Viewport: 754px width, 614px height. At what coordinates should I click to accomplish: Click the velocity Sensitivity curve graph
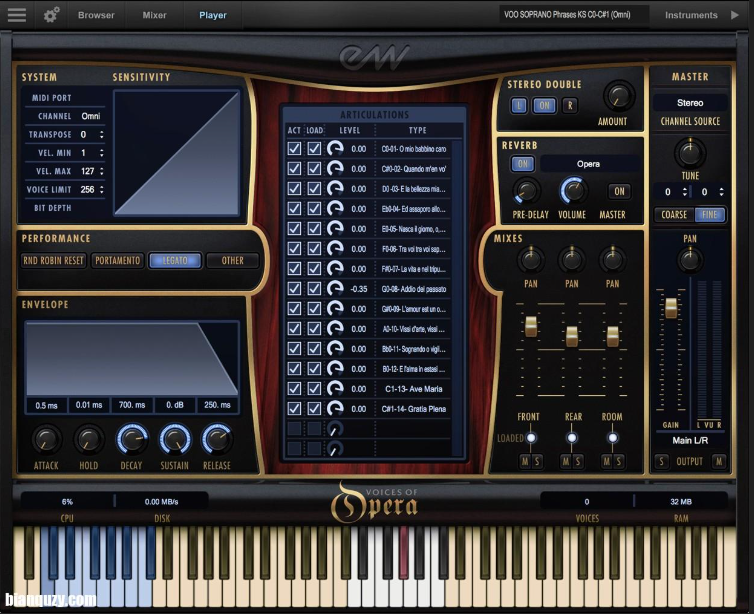point(177,152)
